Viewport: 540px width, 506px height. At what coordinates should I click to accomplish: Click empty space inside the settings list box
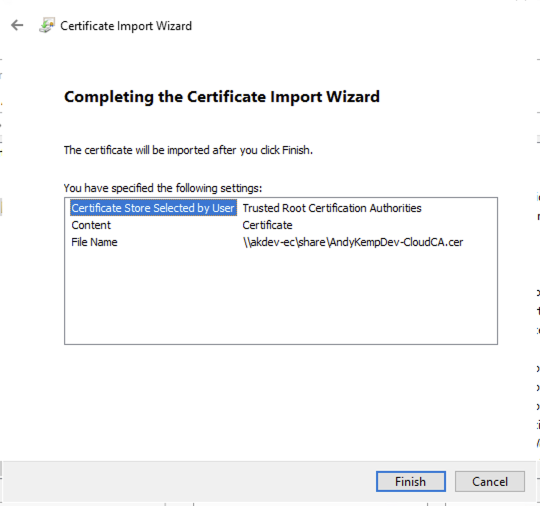pyautogui.click(x=281, y=296)
